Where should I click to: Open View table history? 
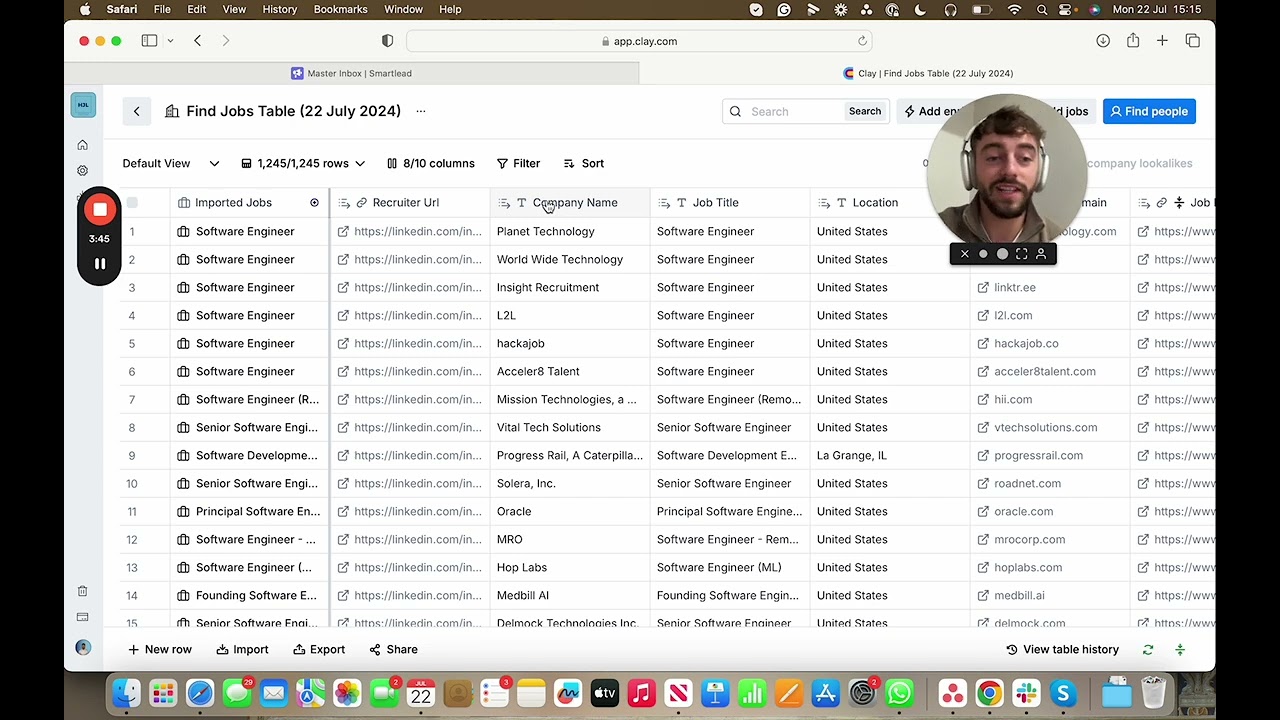(1062, 650)
